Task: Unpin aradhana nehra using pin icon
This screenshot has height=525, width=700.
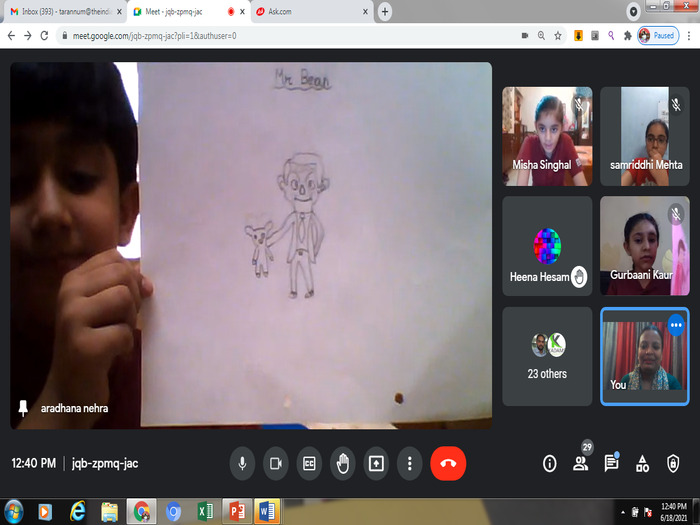Action: coord(23,408)
